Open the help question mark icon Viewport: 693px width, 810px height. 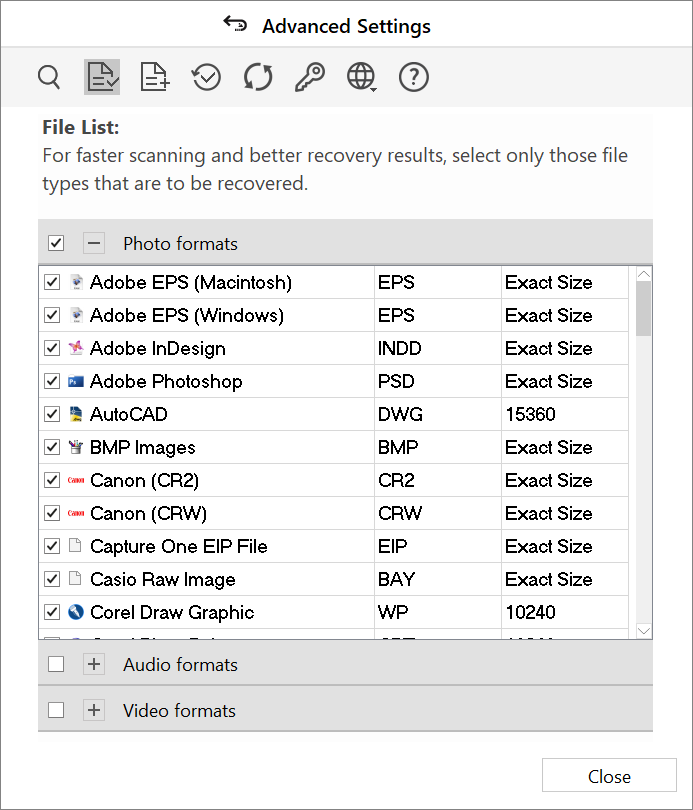414,77
